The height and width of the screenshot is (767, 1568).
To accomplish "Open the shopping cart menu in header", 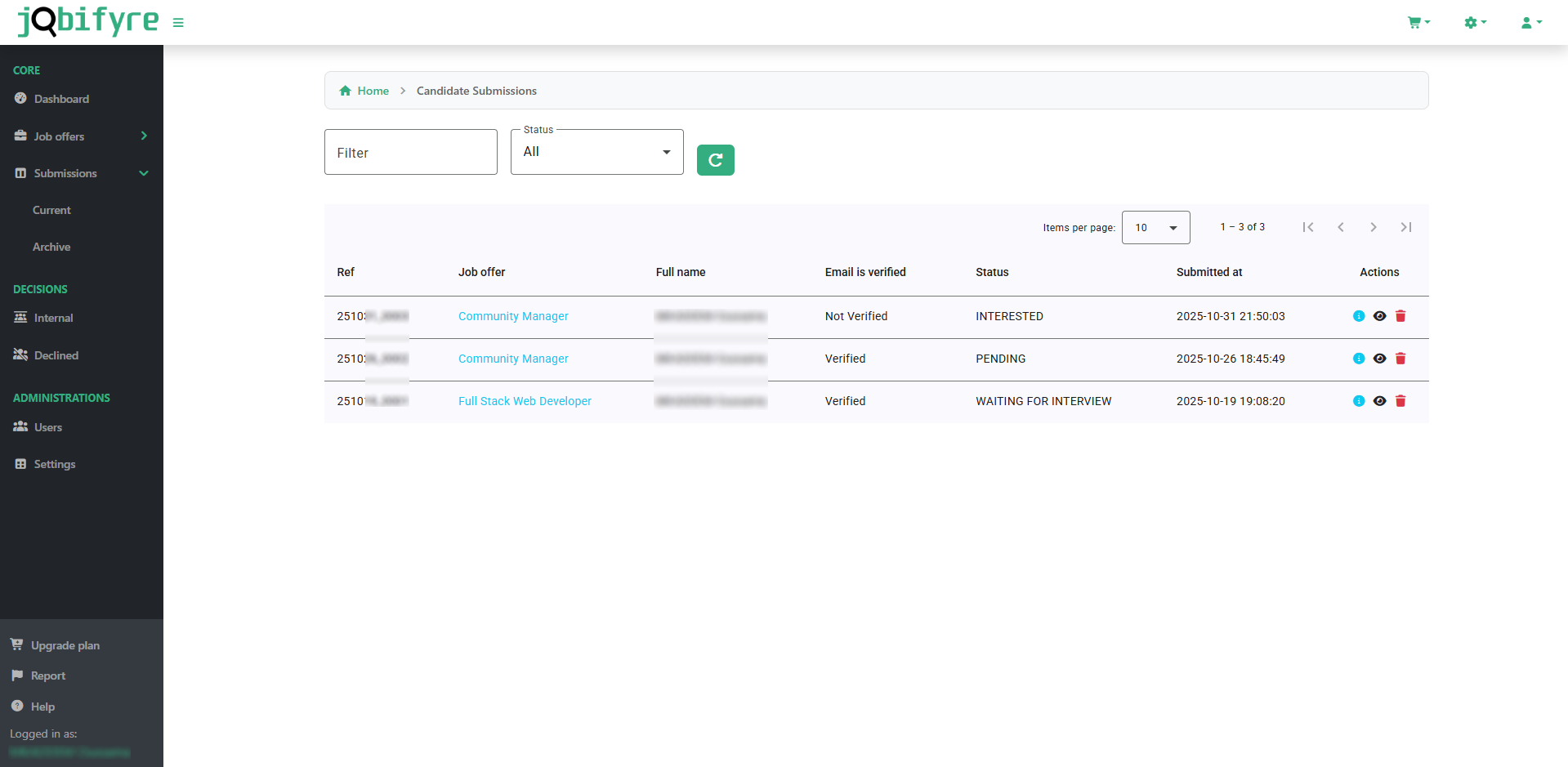I will pos(1418,23).
